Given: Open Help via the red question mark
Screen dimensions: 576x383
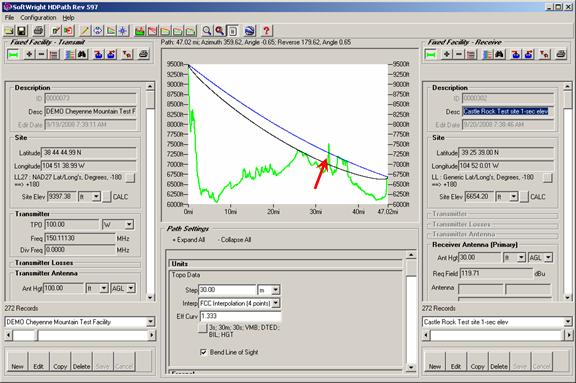Looking at the screenshot, I should tap(266, 31).
